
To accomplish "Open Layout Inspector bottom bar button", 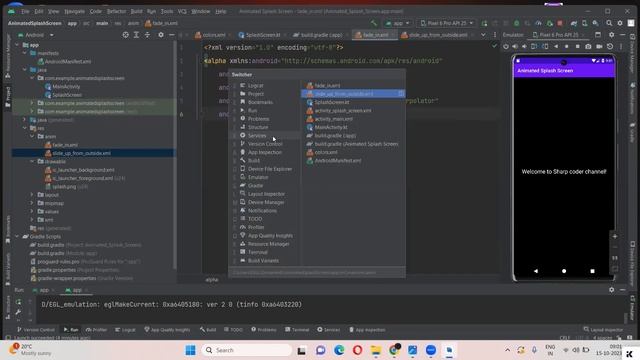I will click(603, 330).
